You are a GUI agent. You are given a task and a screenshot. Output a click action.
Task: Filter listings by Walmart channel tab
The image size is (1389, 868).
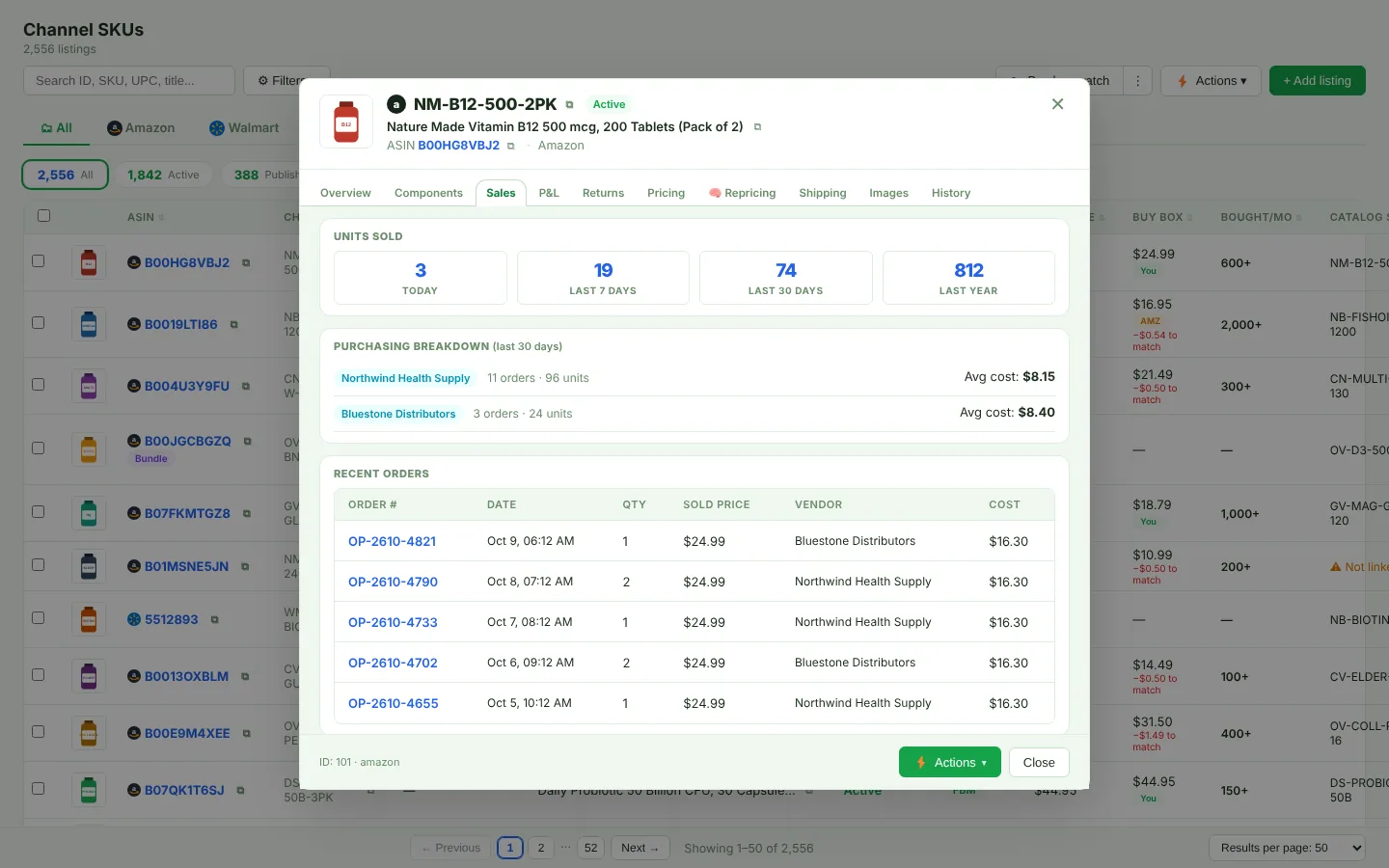click(x=244, y=128)
